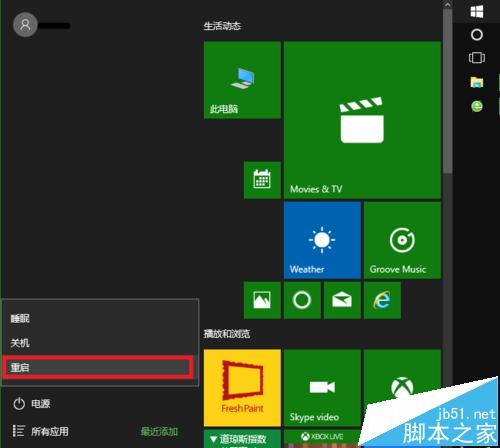Click the 电源 (Power) button
The height and width of the screenshot is (448, 500).
(32, 404)
